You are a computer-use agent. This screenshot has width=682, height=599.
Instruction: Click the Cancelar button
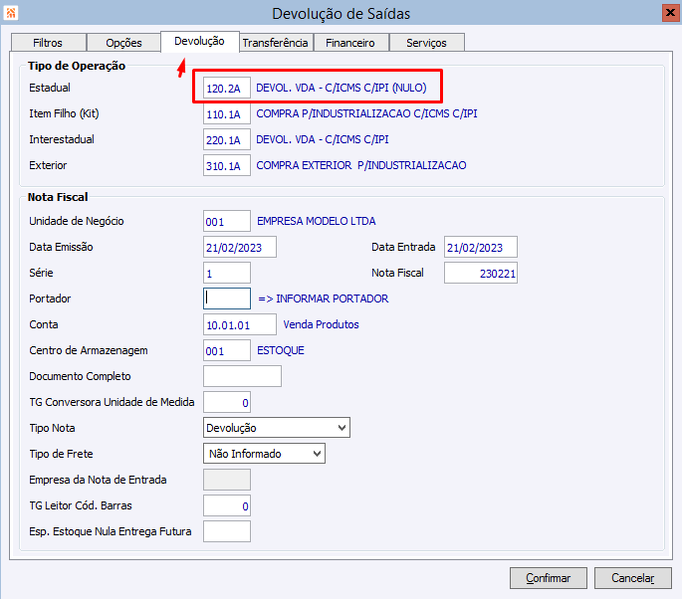[x=633, y=578]
